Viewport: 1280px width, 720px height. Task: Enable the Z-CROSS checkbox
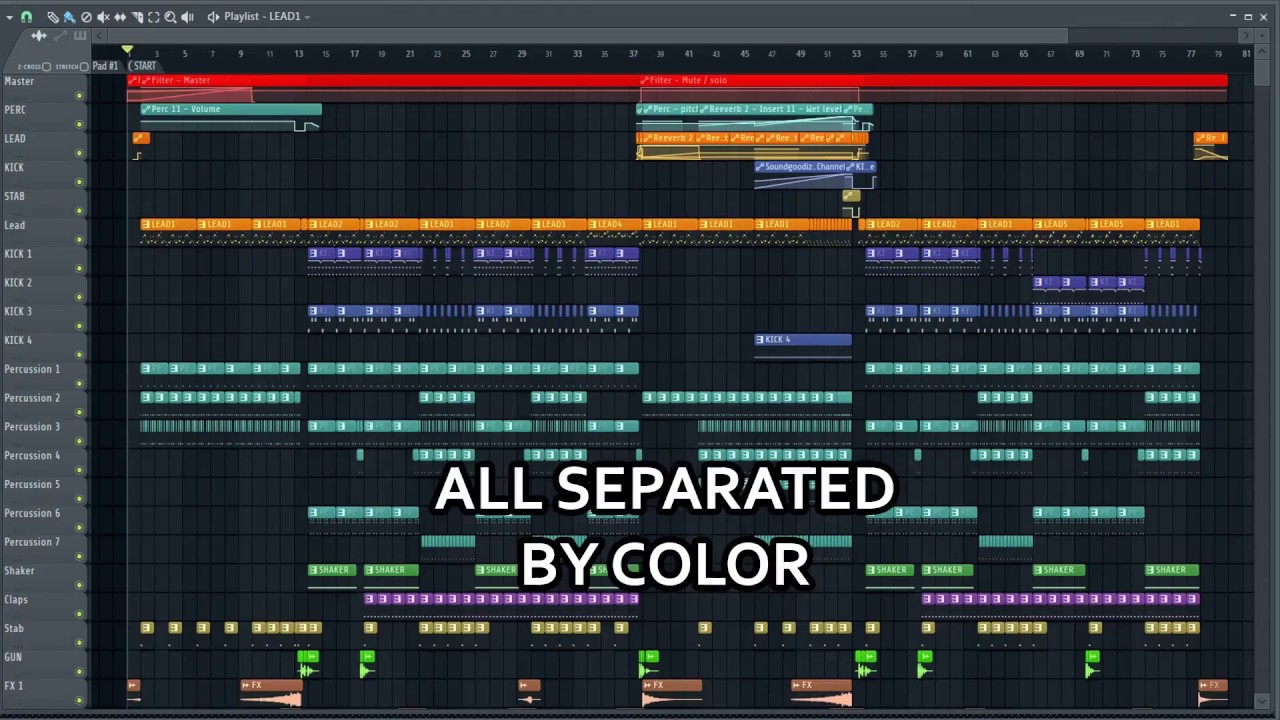[47, 67]
